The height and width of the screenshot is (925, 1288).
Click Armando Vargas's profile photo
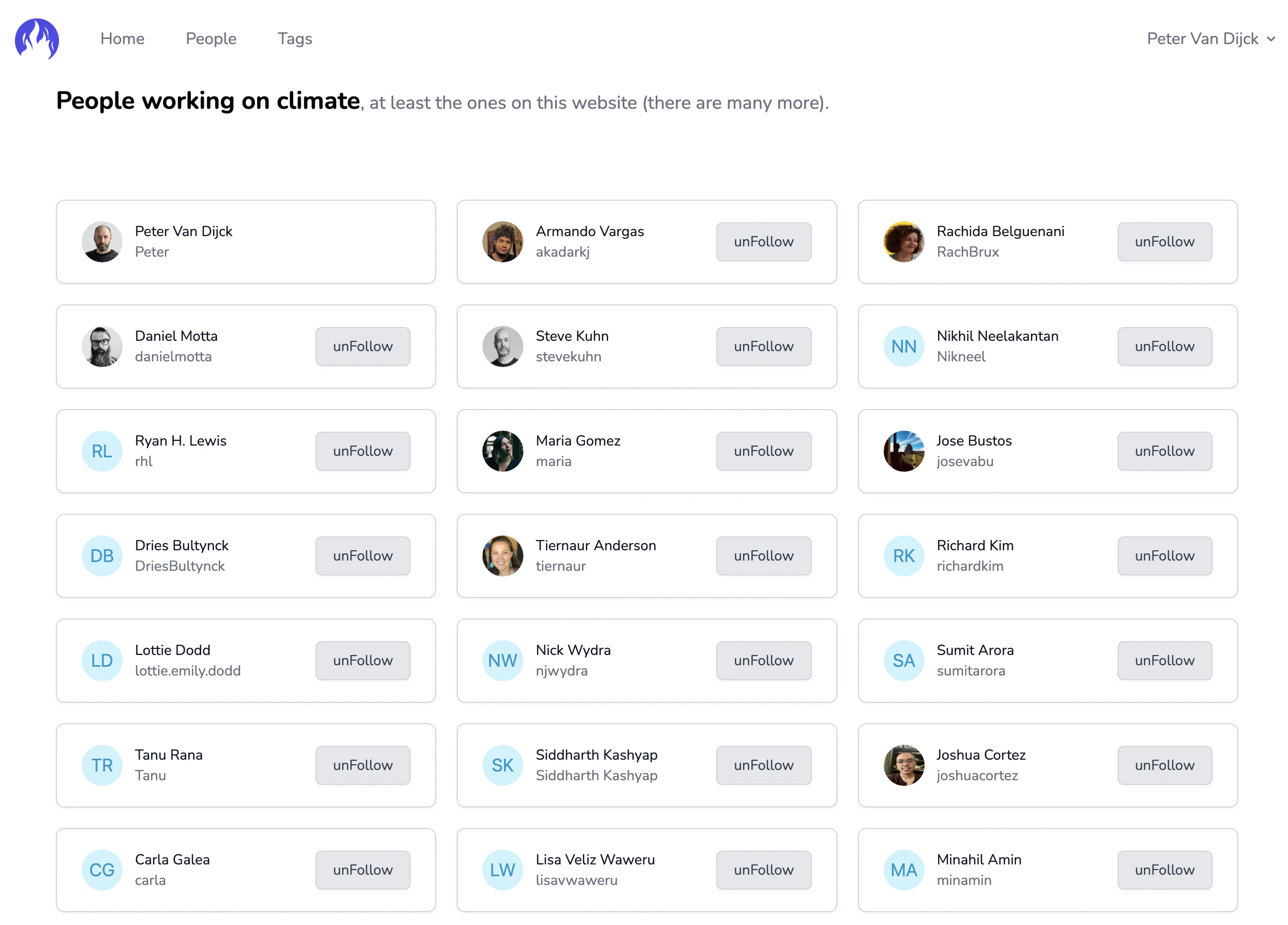click(502, 241)
